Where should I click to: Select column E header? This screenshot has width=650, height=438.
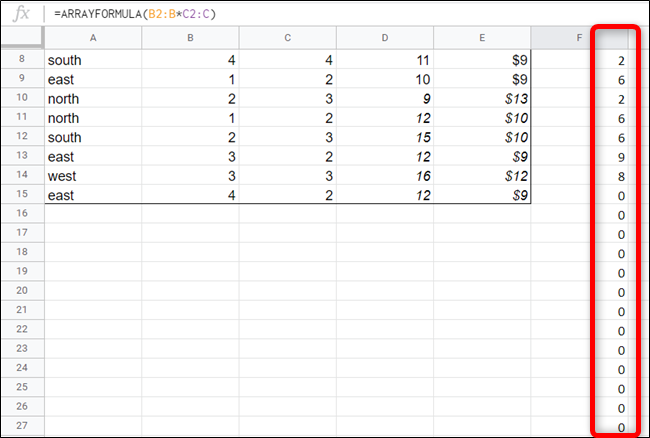click(482, 38)
